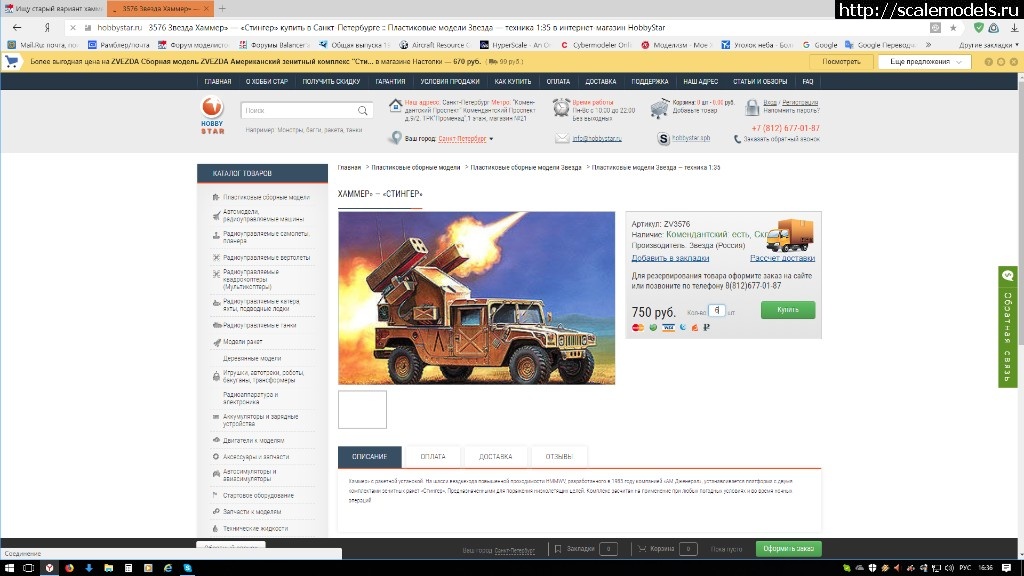Screen dimensions: 1024x576
Task: Click the browser downloads arrow icon
Action: coord(1014,27)
